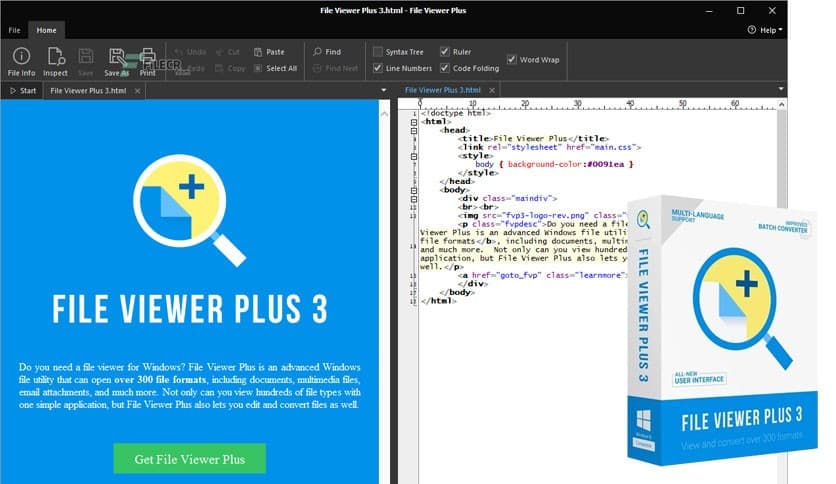This screenshot has width=836, height=484.
Task: Close the left File Viewer Plus 3.html tab
Action: pyautogui.click(x=138, y=90)
